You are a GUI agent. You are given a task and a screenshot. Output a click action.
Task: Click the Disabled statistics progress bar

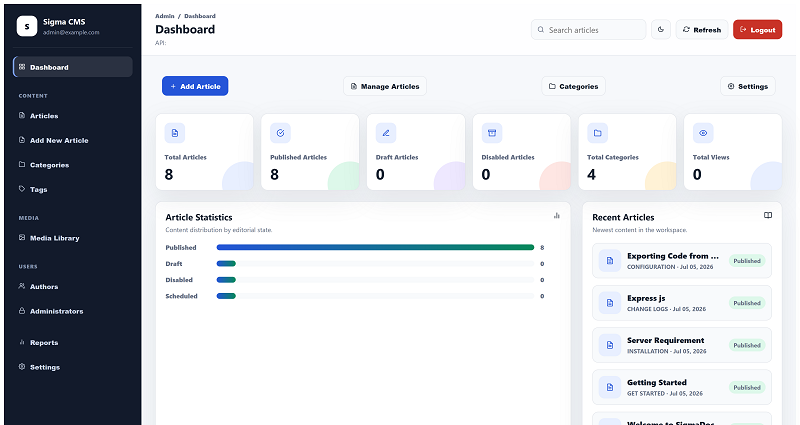[x=376, y=280]
